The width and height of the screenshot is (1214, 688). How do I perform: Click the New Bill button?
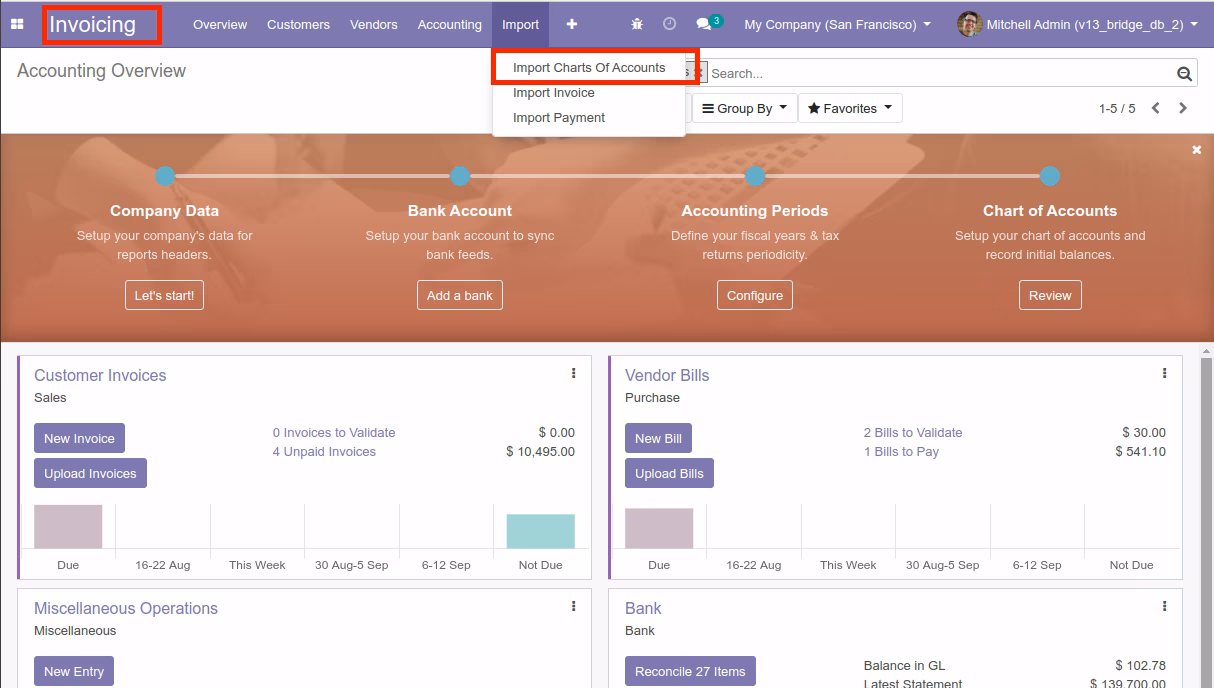(x=658, y=438)
